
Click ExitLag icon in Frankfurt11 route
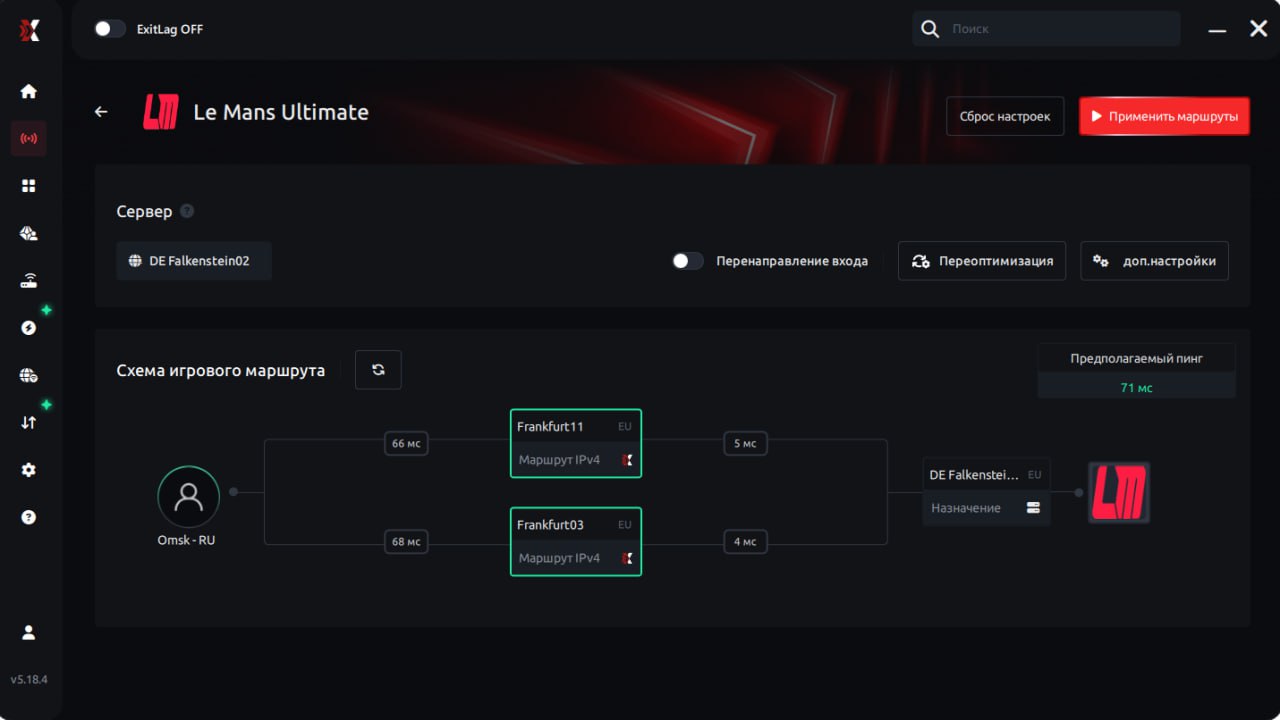click(628, 460)
